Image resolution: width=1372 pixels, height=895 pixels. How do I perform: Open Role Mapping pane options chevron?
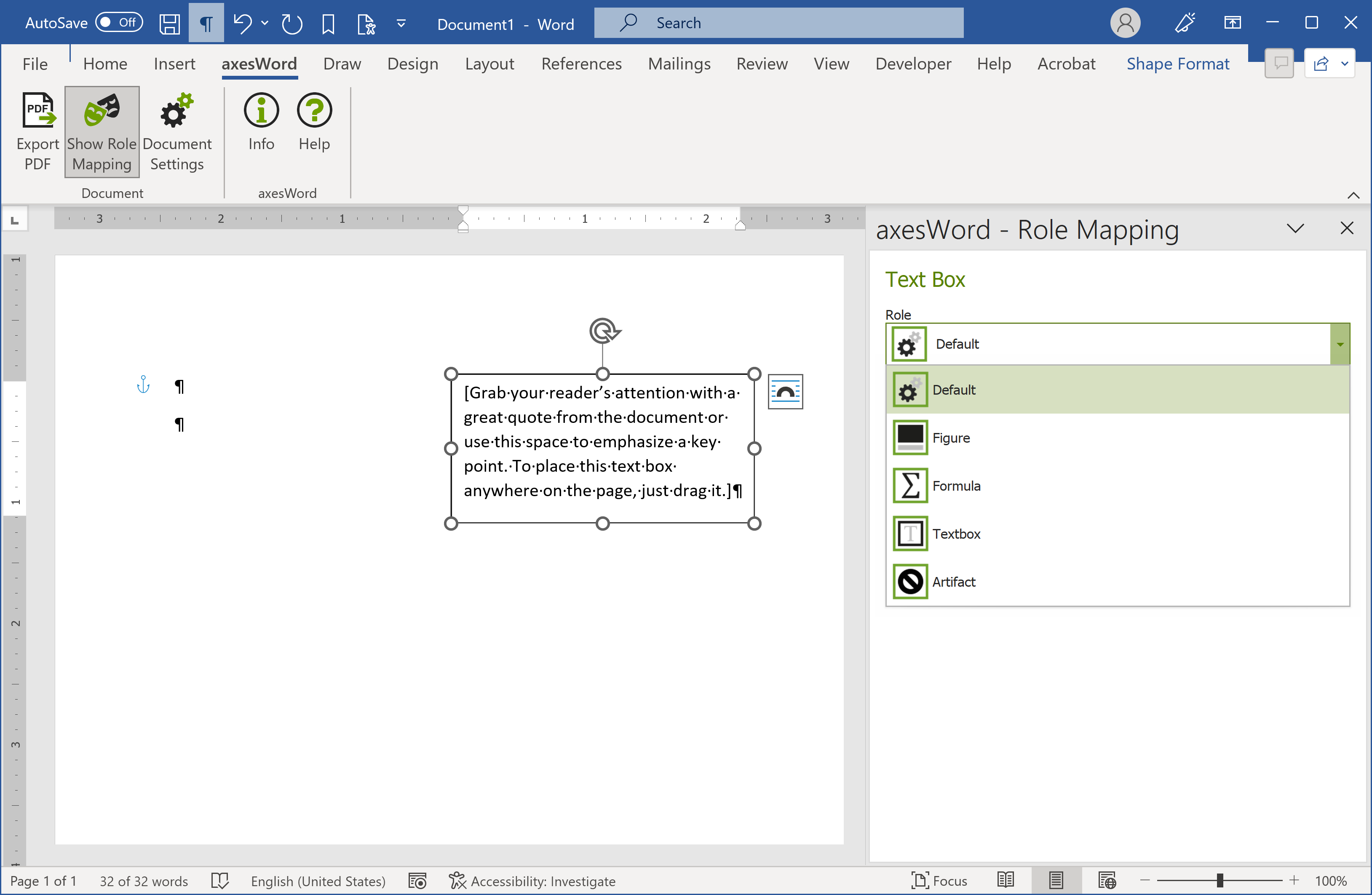coord(1295,229)
